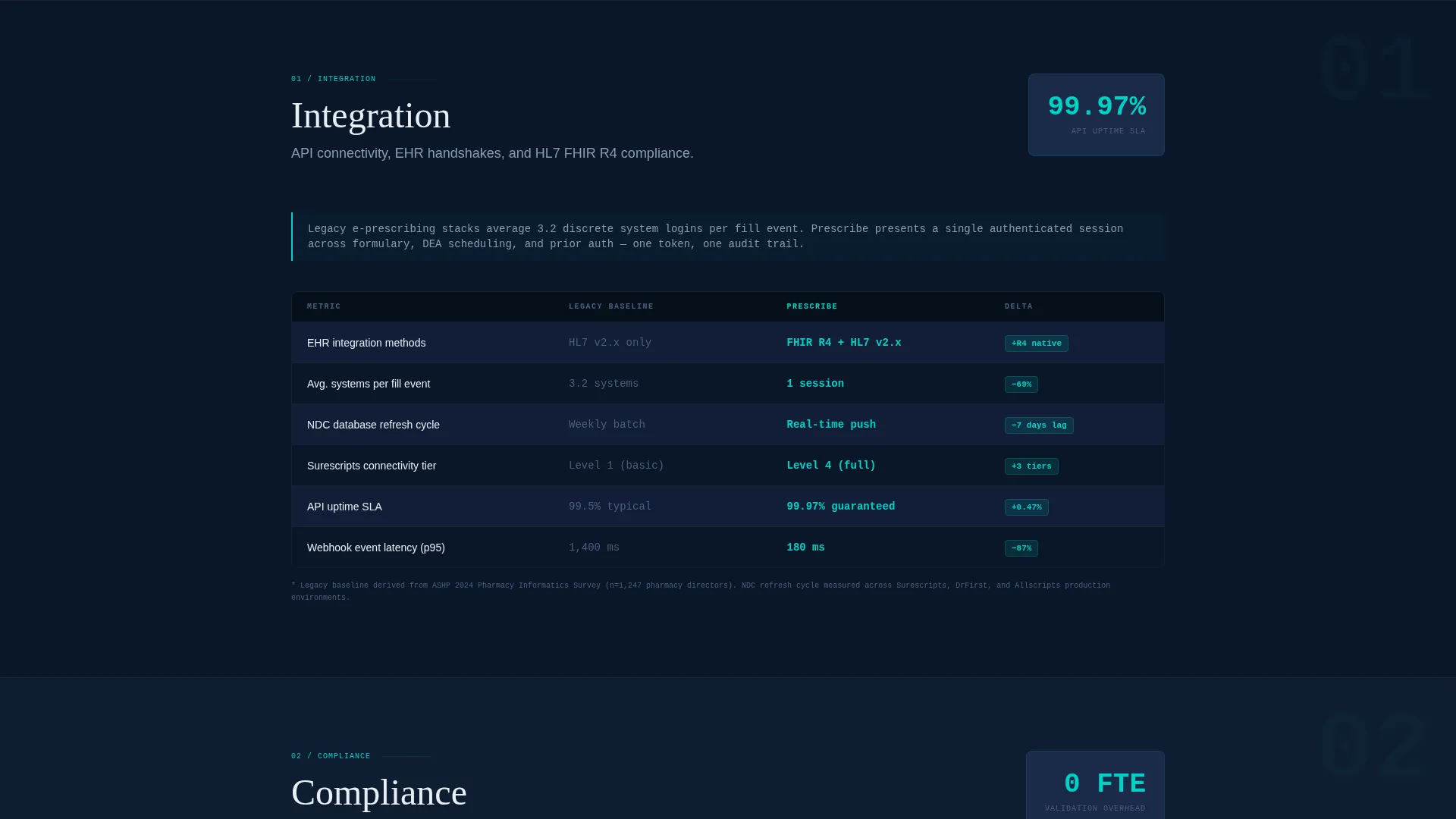Click the '+R4 native' delta badge
Image resolution: width=1456 pixels, height=819 pixels.
pos(1036,344)
